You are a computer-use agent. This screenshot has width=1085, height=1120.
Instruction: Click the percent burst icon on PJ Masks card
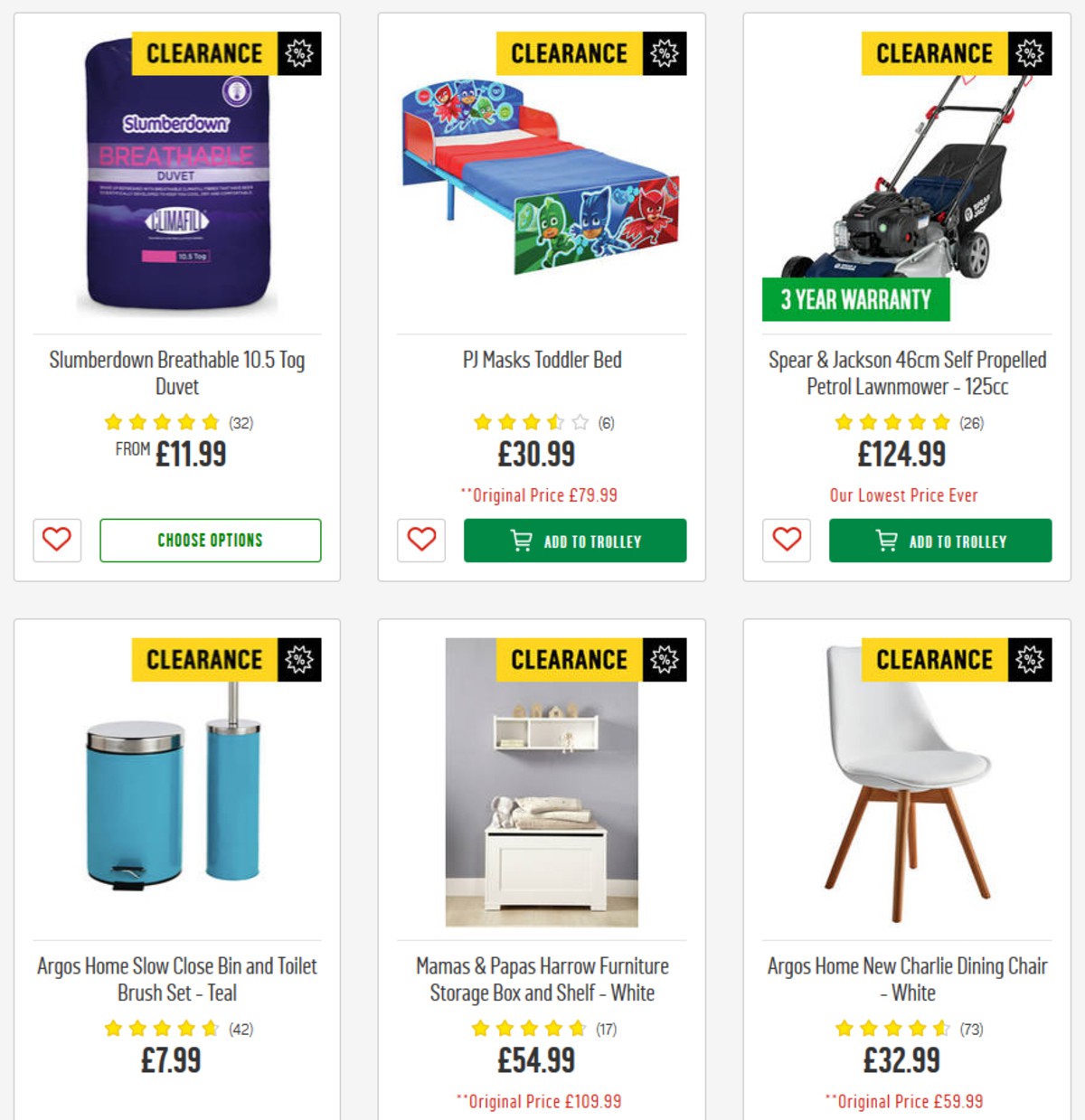point(665,52)
